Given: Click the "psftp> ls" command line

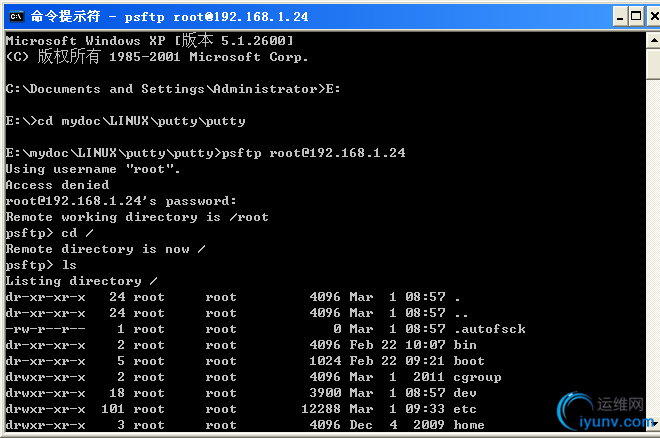Looking at the screenshot, I should click(x=41, y=265).
